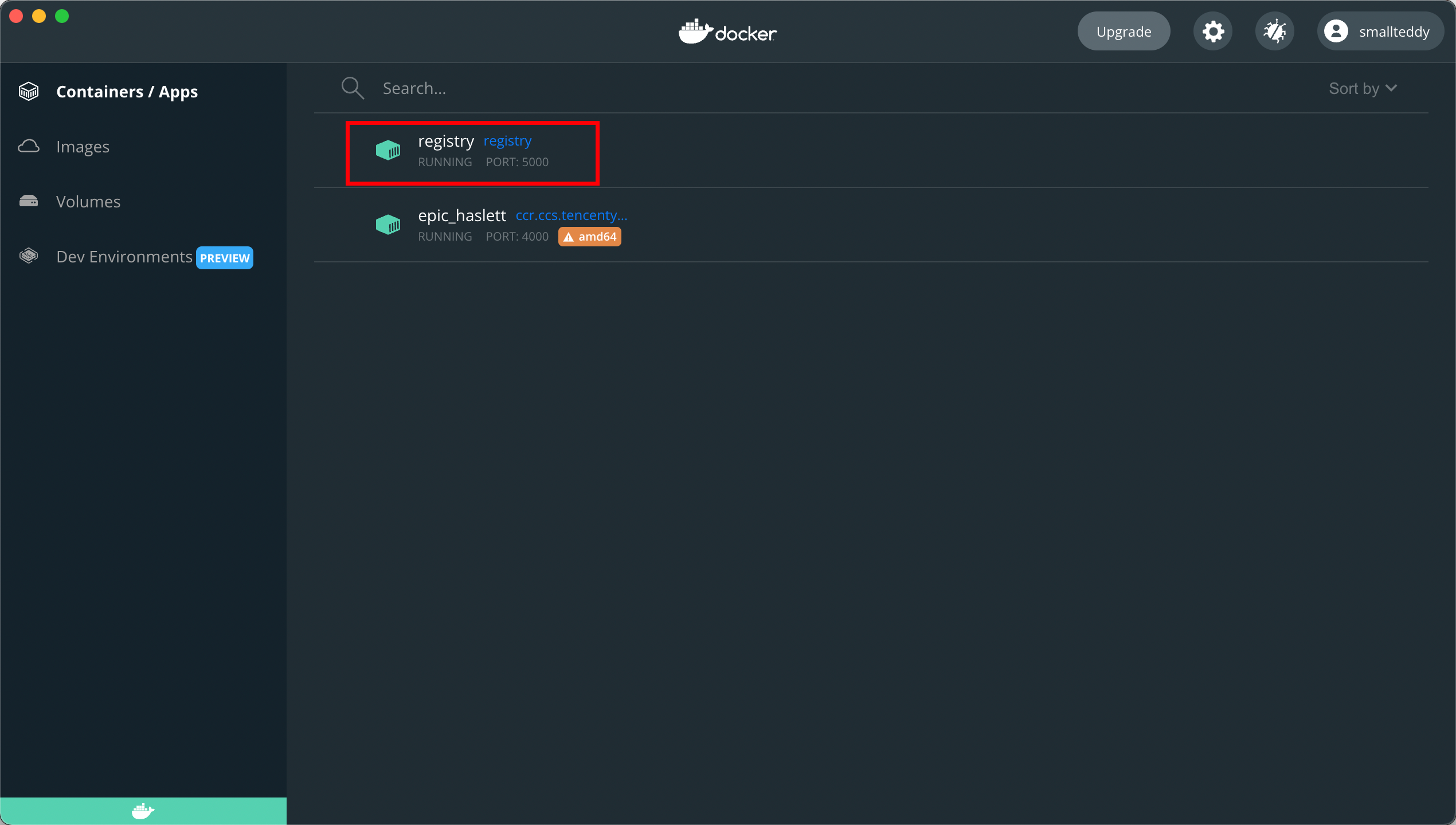
Task: Click the registry container whale icon
Action: coord(388,150)
